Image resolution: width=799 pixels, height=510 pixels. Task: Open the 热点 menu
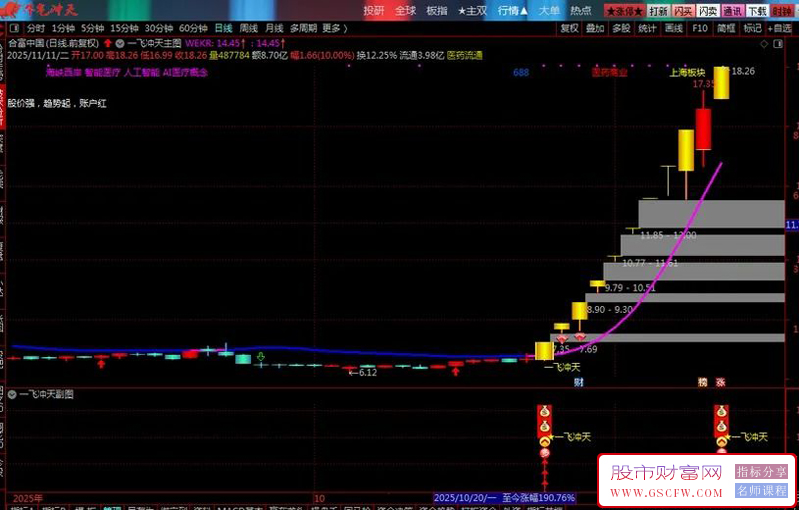[x=580, y=11]
